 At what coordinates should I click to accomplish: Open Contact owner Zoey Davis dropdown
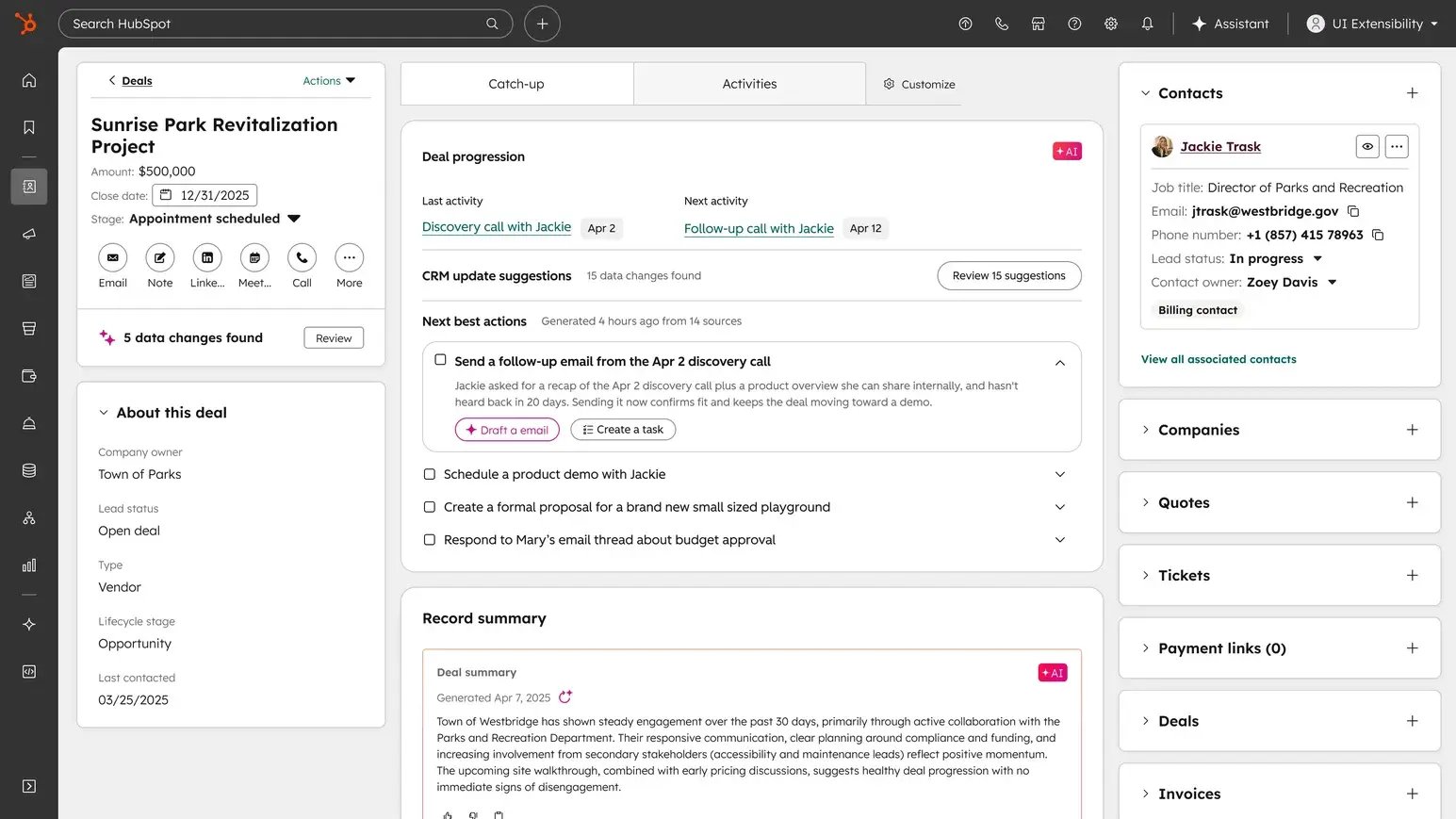click(x=1292, y=282)
